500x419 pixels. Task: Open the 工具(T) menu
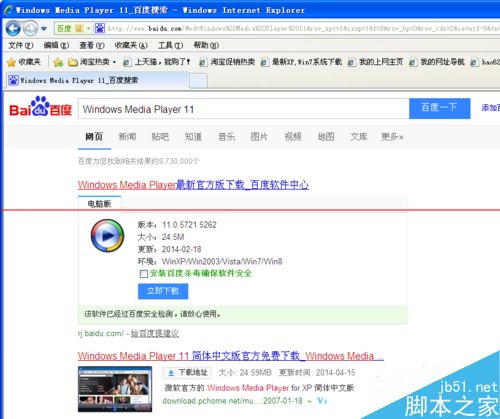tap(170, 45)
